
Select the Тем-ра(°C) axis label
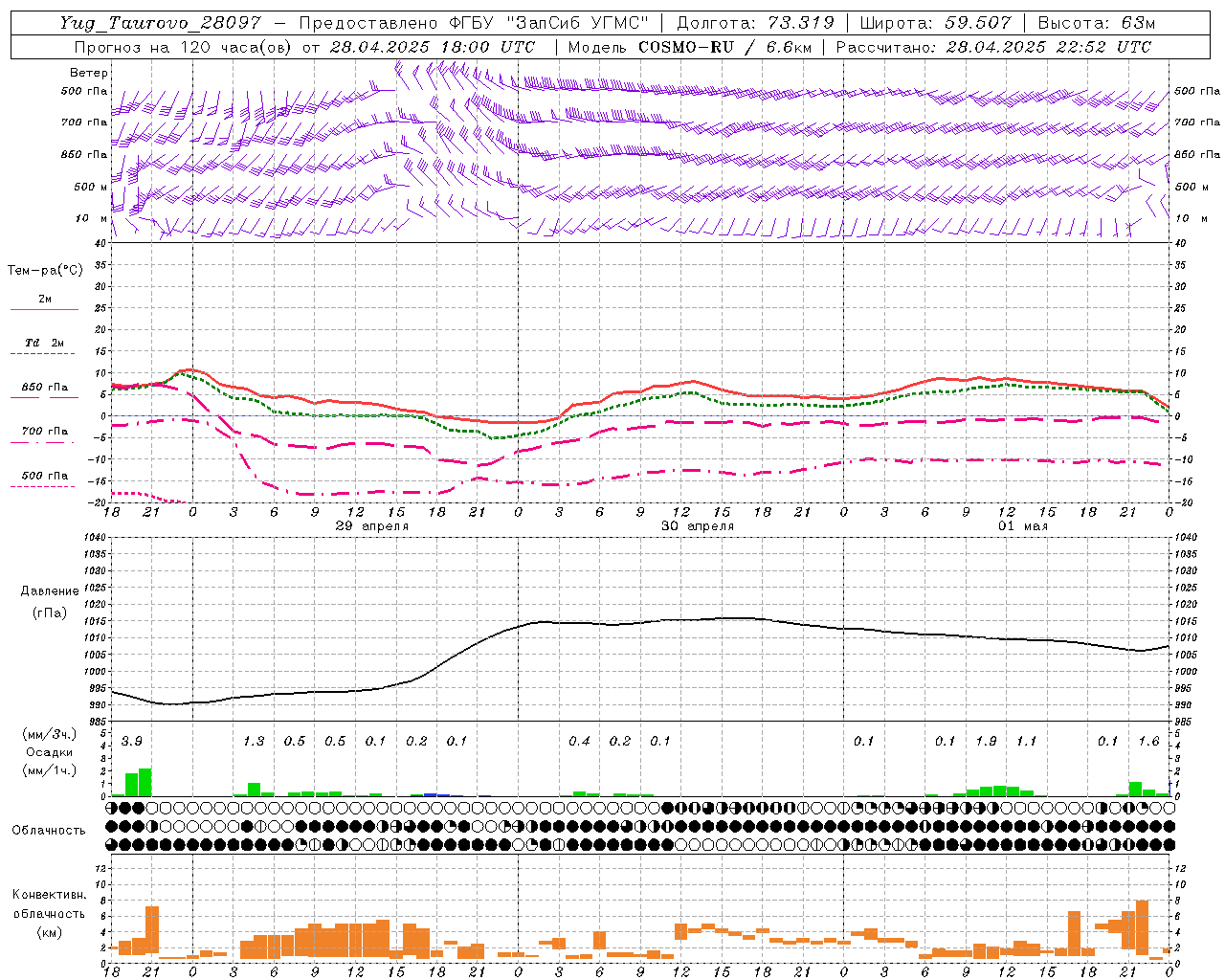pyautogui.click(x=45, y=271)
